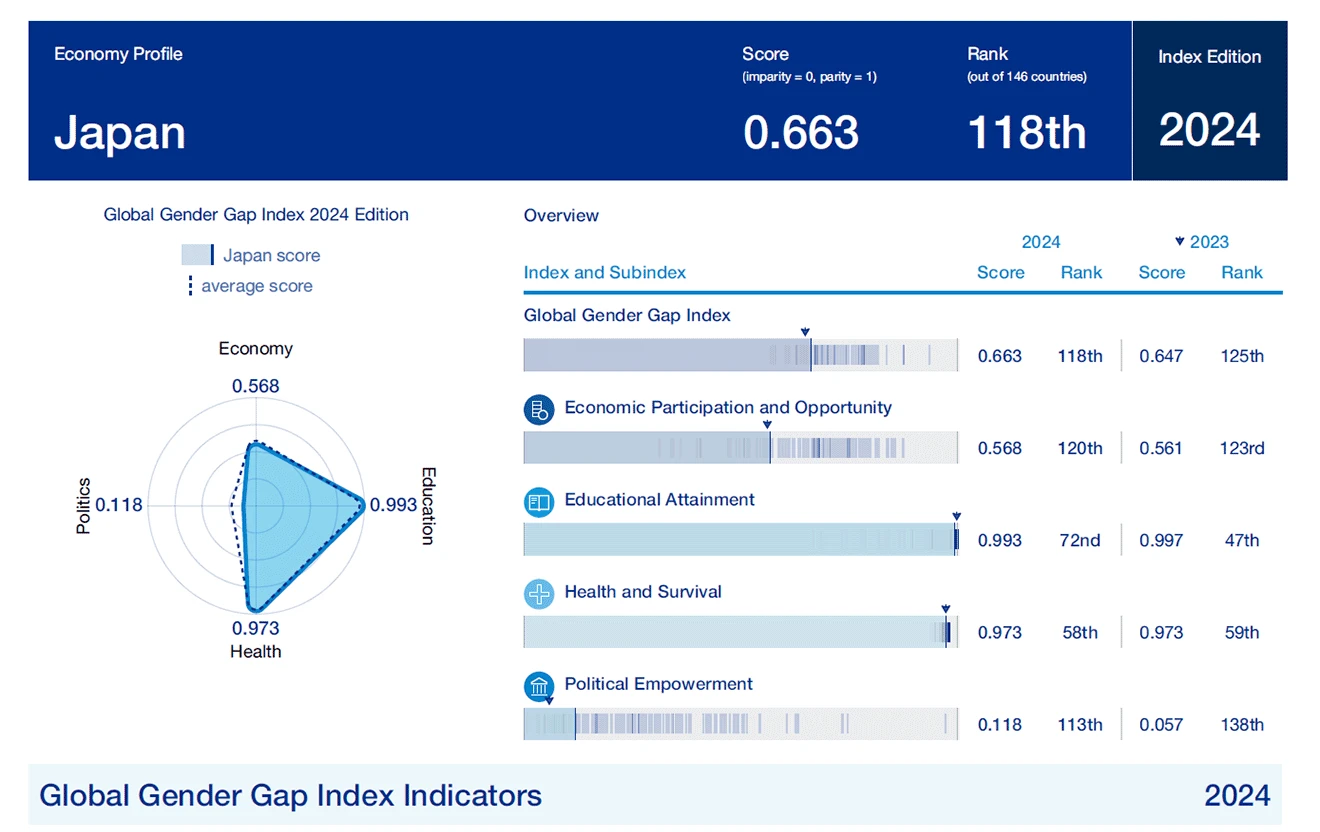Open the Educational Attainment subindex label
The width and height of the screenshot is (1320, 832).
[659, 500]
